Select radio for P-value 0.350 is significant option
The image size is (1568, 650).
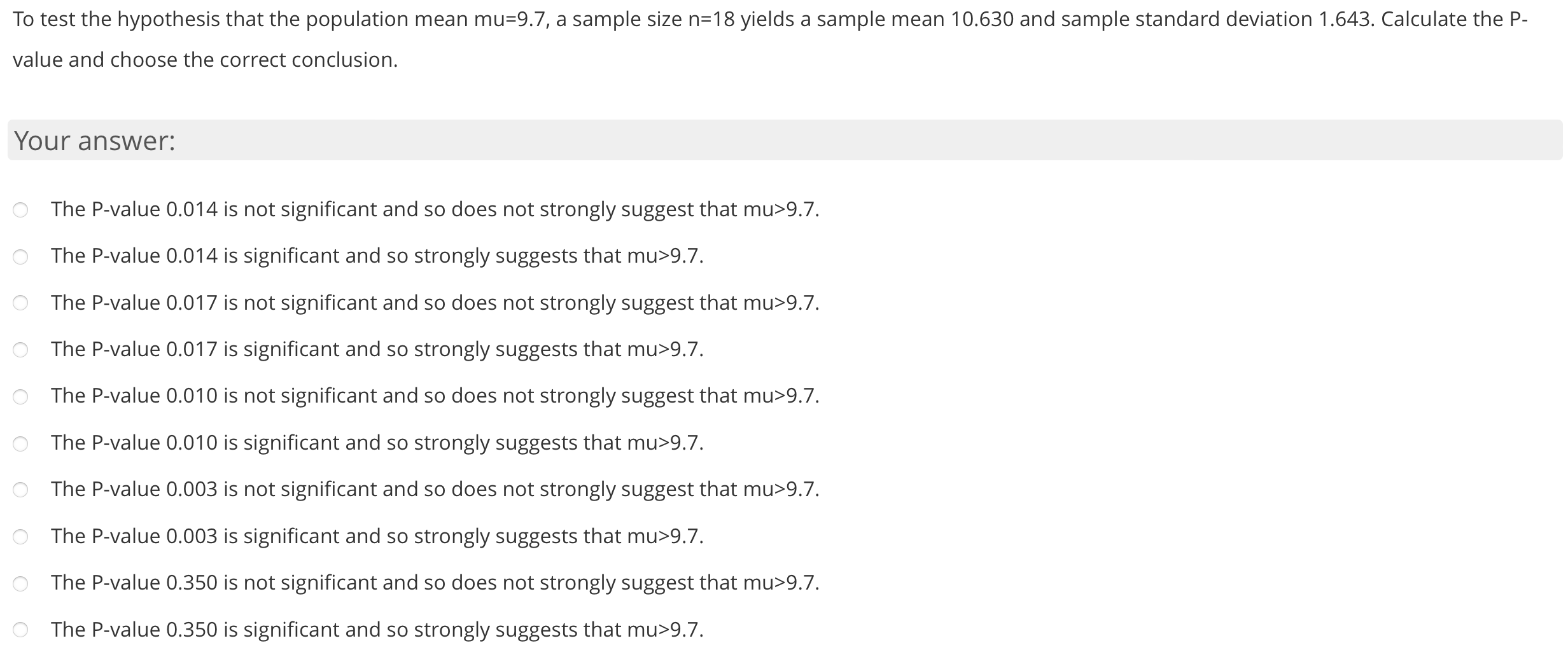pos(21,629)
